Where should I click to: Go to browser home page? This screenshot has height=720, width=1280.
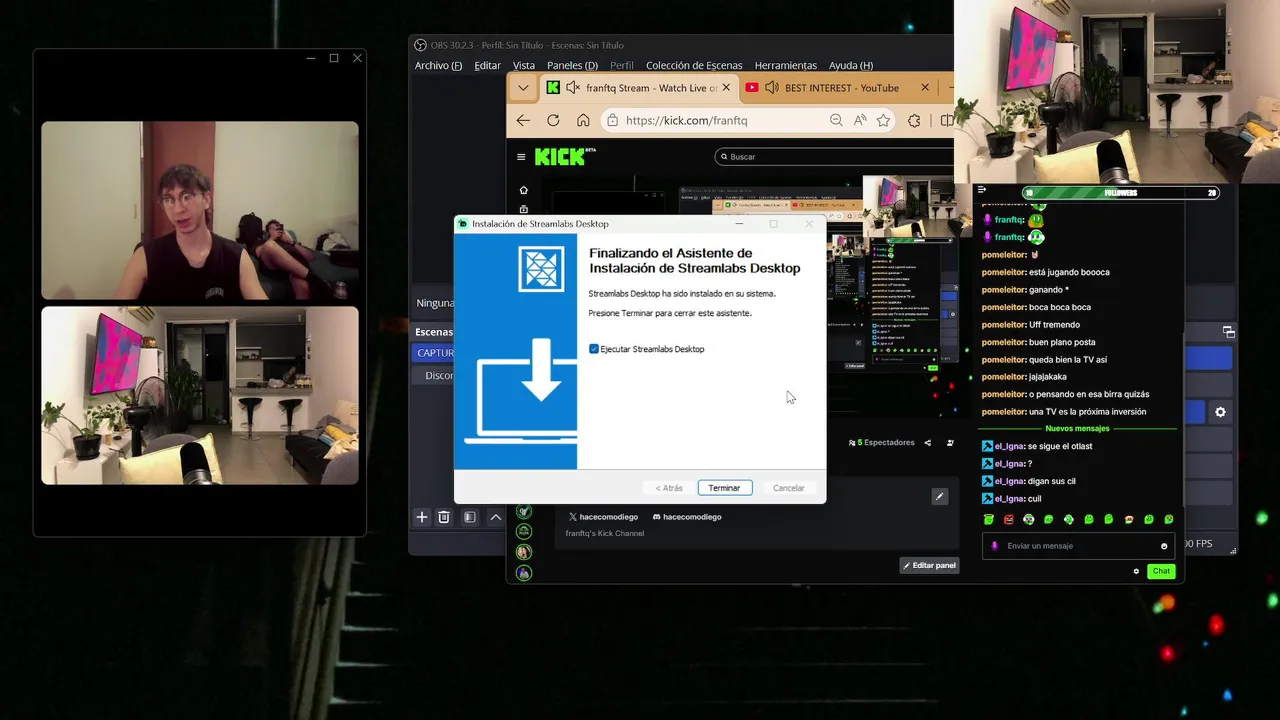pyautogui.click(x=583, y=120)
